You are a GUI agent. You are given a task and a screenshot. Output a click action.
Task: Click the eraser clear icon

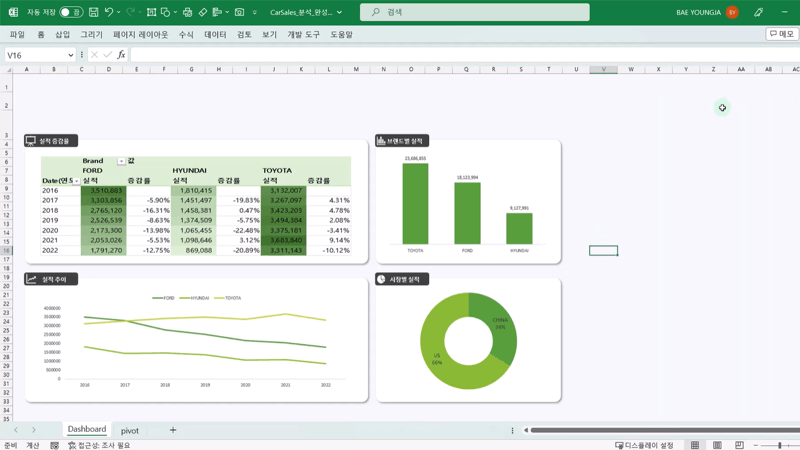pos(203,12)
